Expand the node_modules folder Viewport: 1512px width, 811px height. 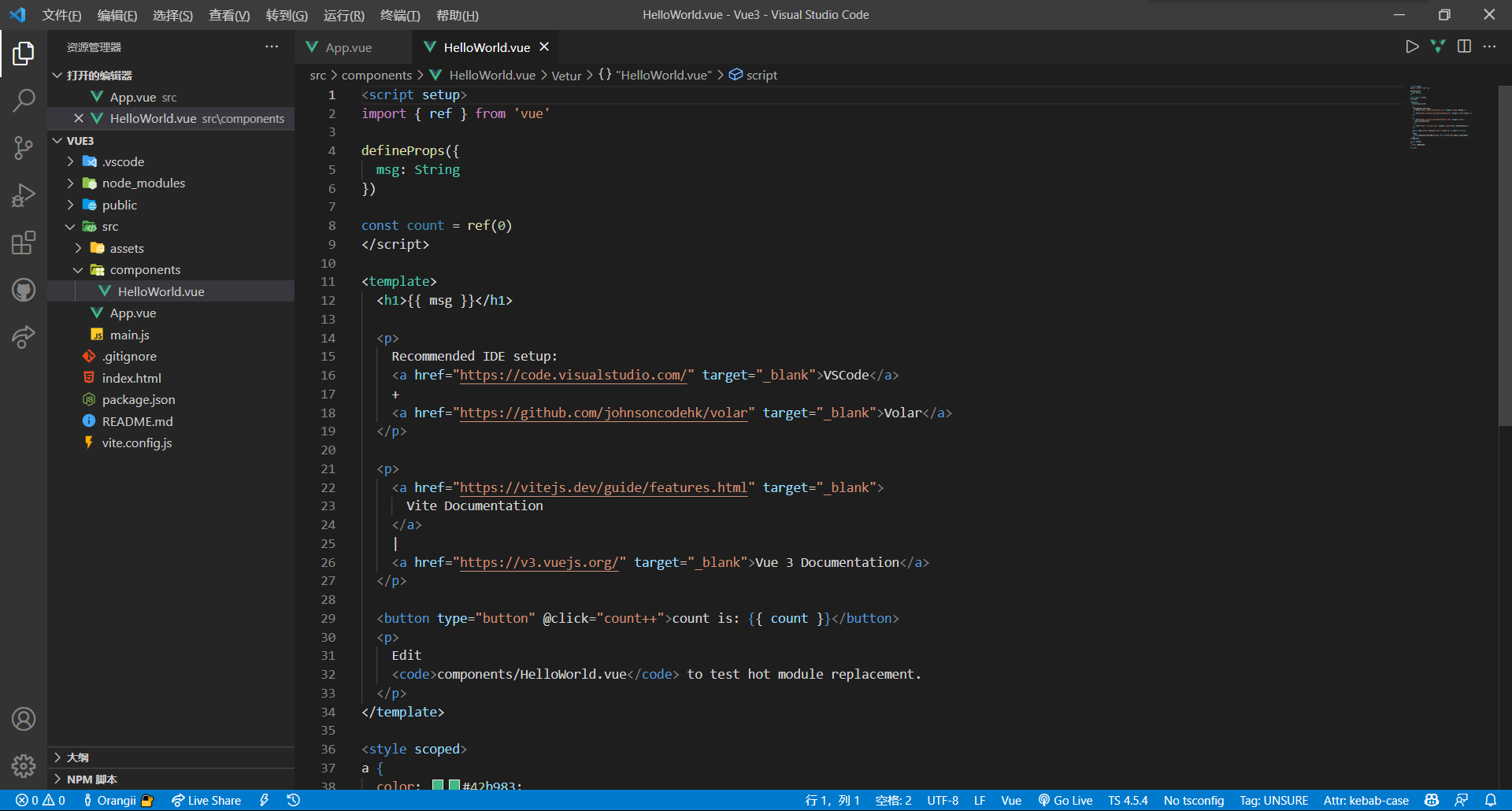pyautogui.click(x=143, y=183)
